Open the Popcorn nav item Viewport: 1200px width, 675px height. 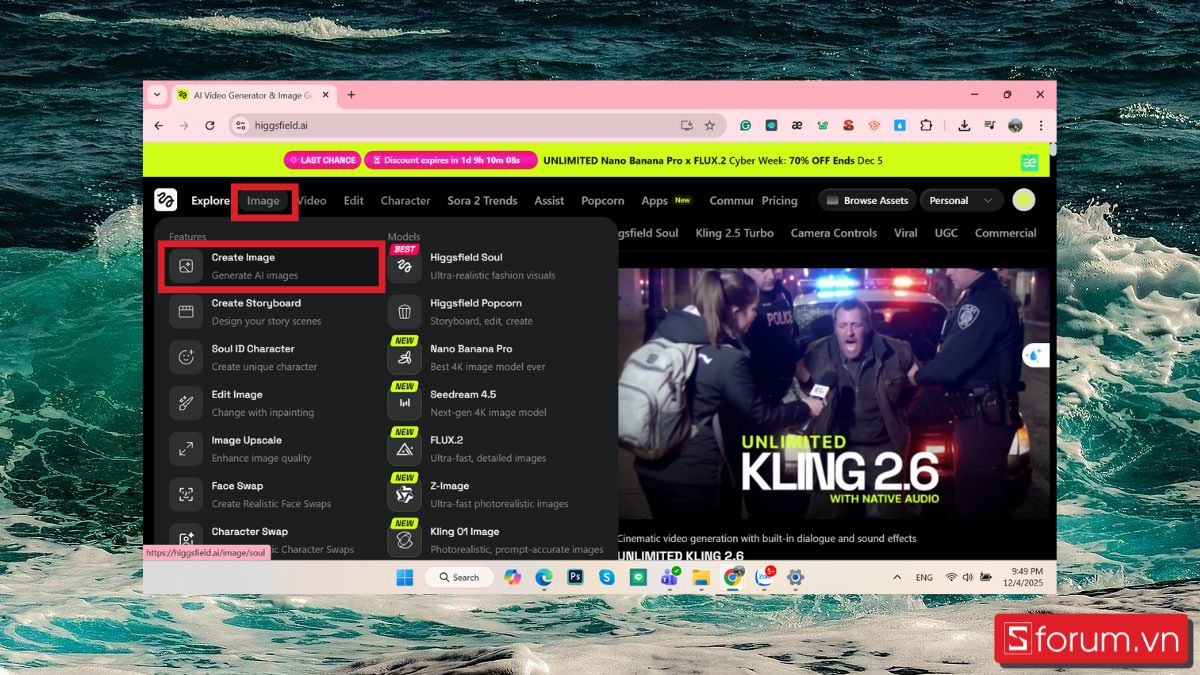(x=603, y=201)
